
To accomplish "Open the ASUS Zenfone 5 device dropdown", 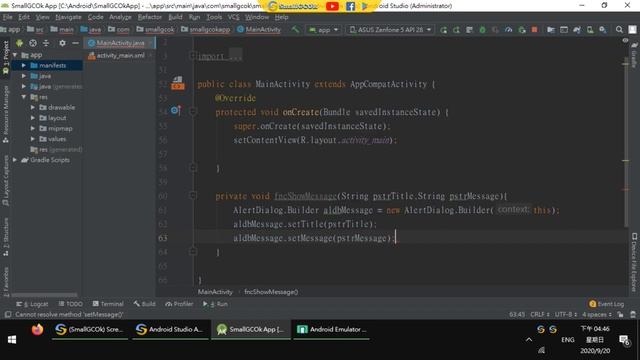I will 391,30.
